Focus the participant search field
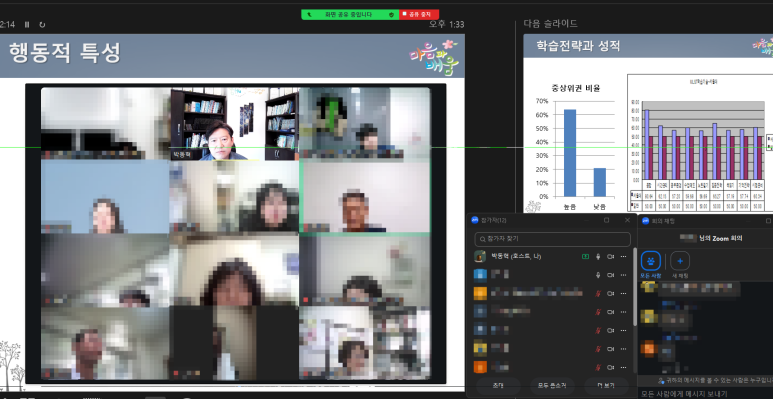This screenshot has height=399, width=773. point(552,239)
